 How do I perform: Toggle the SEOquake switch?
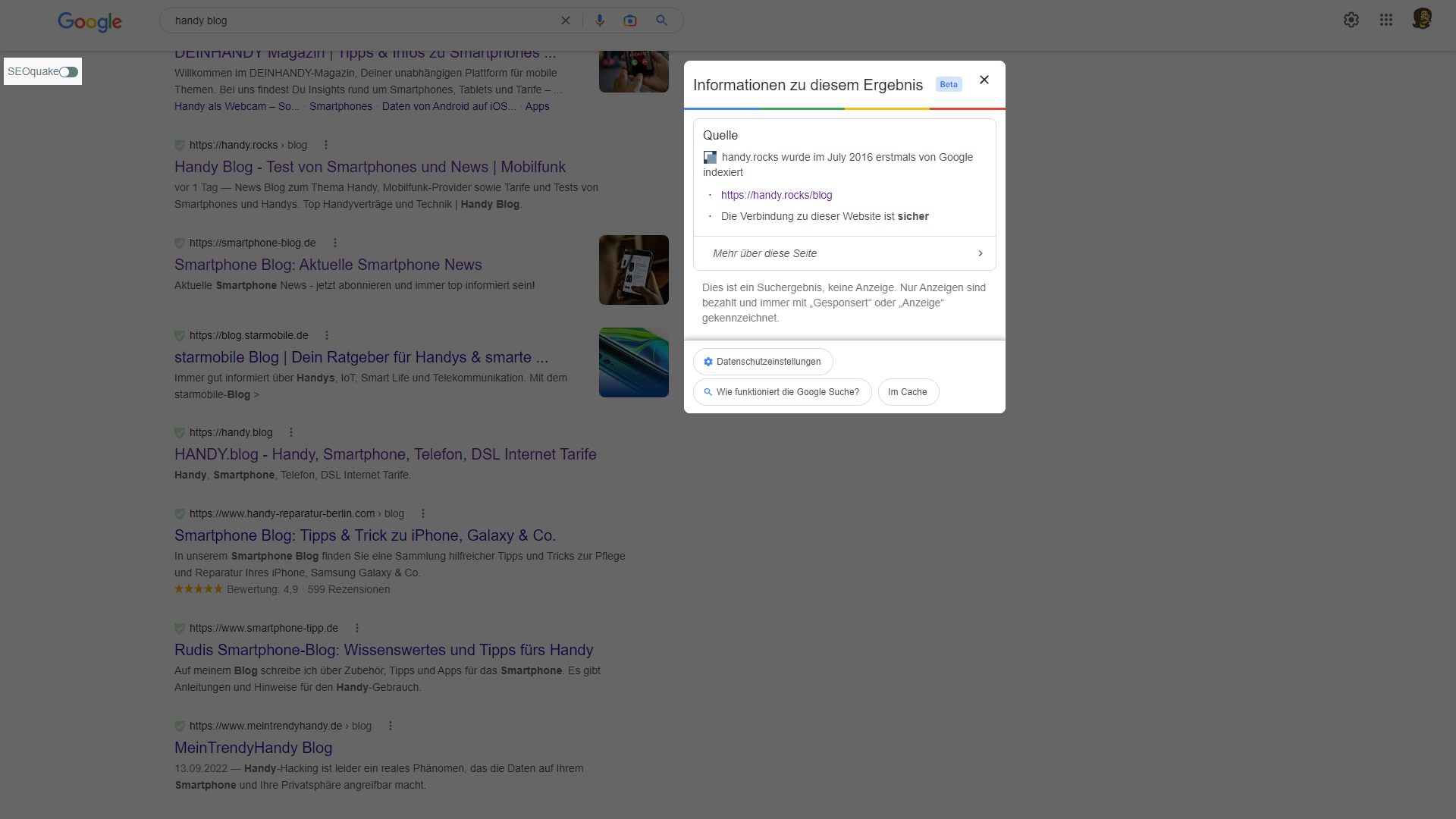(68, 72)
